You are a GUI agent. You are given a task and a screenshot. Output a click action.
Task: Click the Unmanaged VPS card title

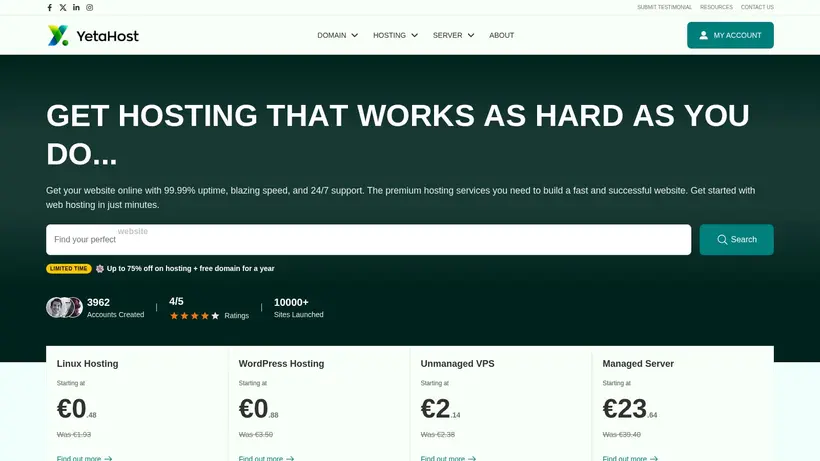tap(457, 364)
